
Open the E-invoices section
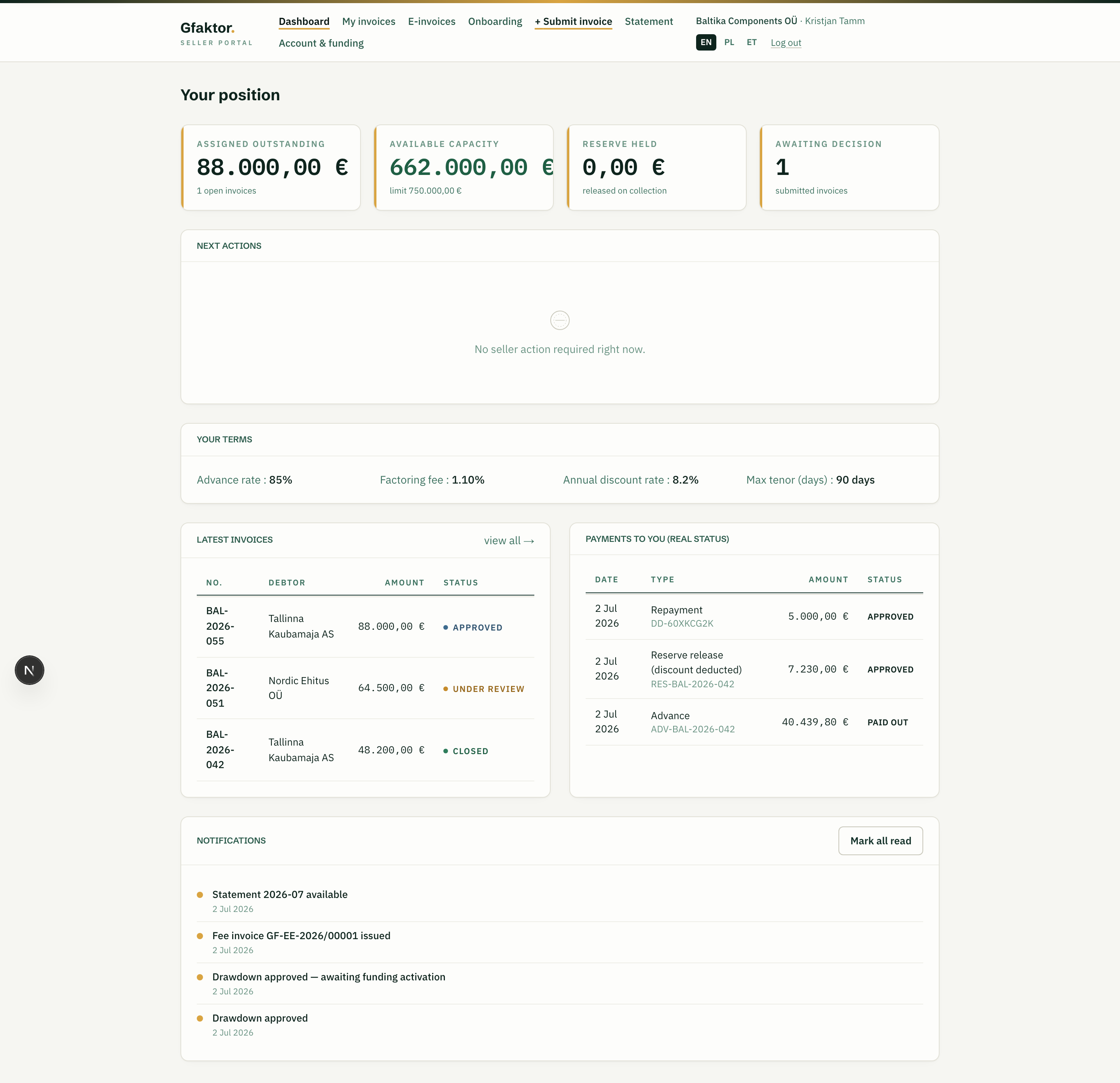[431, 22]
